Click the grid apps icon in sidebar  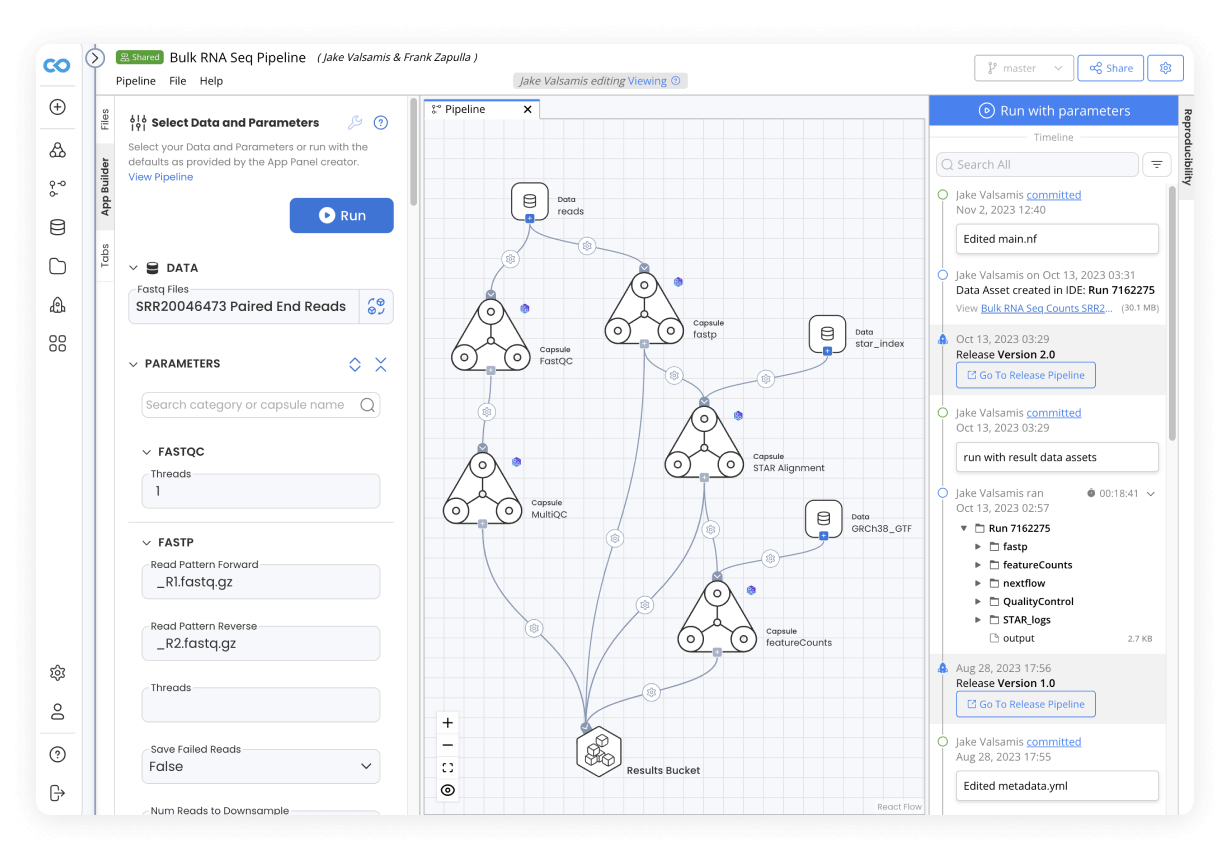(57, 343)
